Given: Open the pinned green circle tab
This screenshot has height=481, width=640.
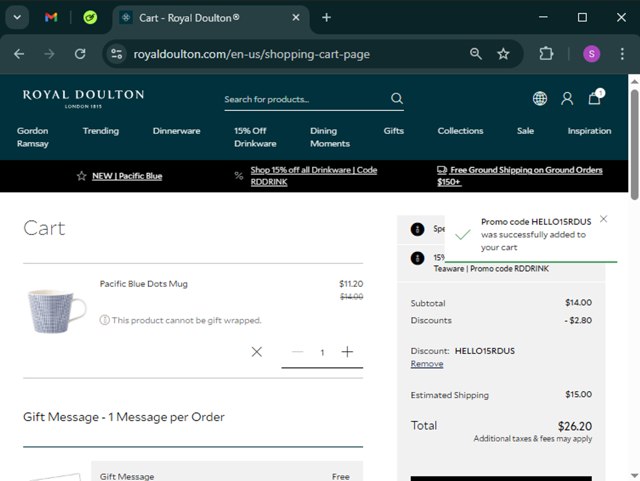Looking at the screenshot, I should click(90, 18).
